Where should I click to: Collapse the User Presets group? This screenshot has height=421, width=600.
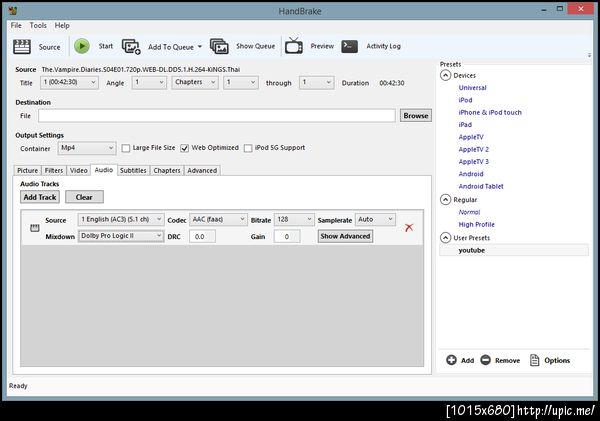coord(445,238)
